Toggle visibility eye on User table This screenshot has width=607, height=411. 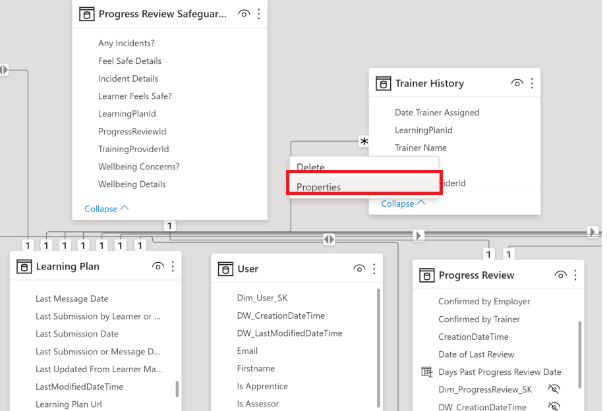tap(359, 268)
